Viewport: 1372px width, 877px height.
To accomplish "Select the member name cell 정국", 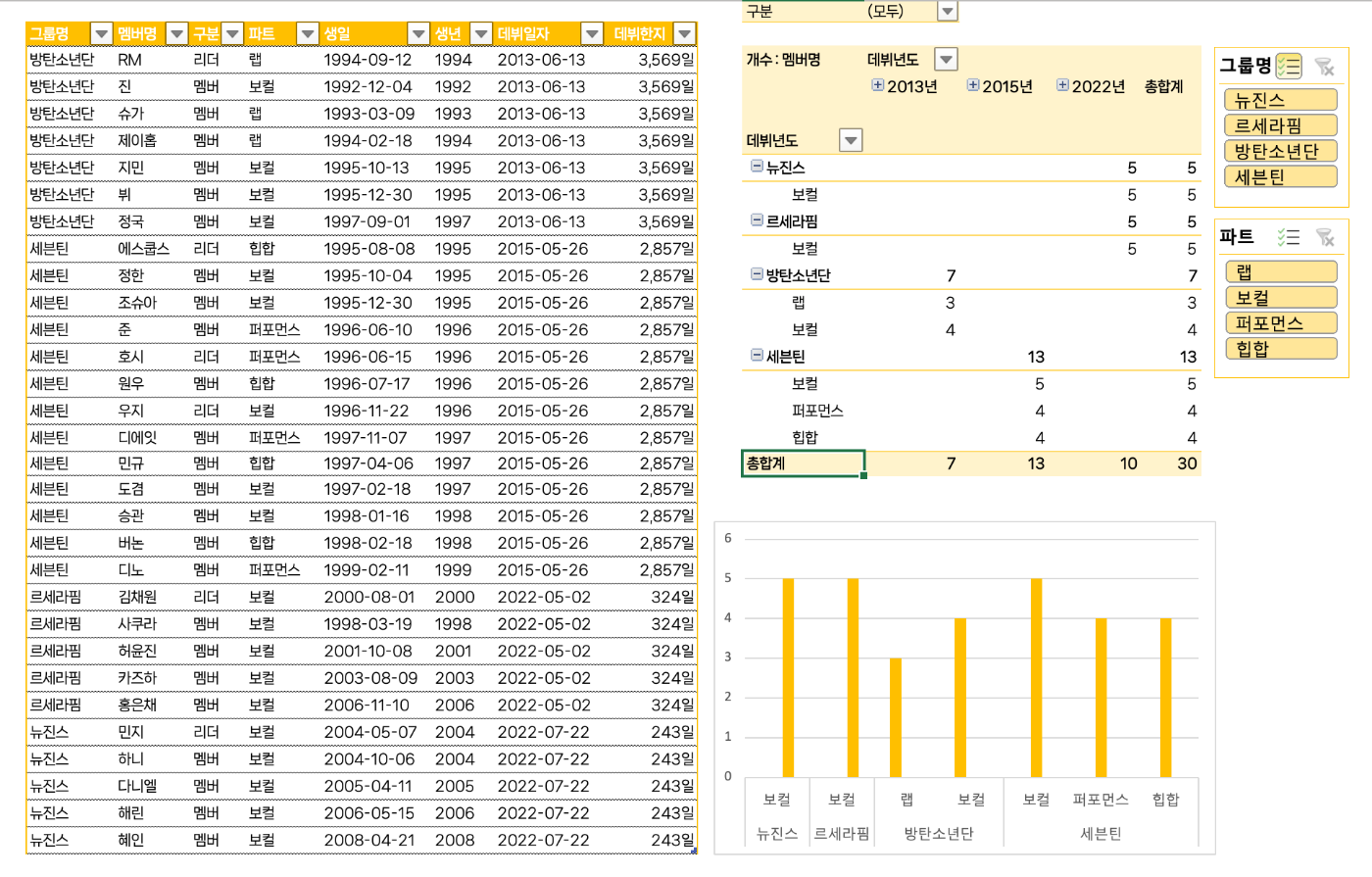I will click(x=130, y=221).
